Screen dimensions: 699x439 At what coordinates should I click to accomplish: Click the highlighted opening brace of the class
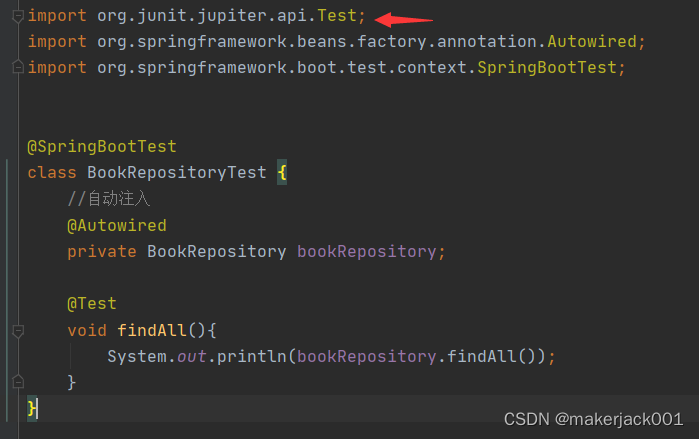point(282,172)
